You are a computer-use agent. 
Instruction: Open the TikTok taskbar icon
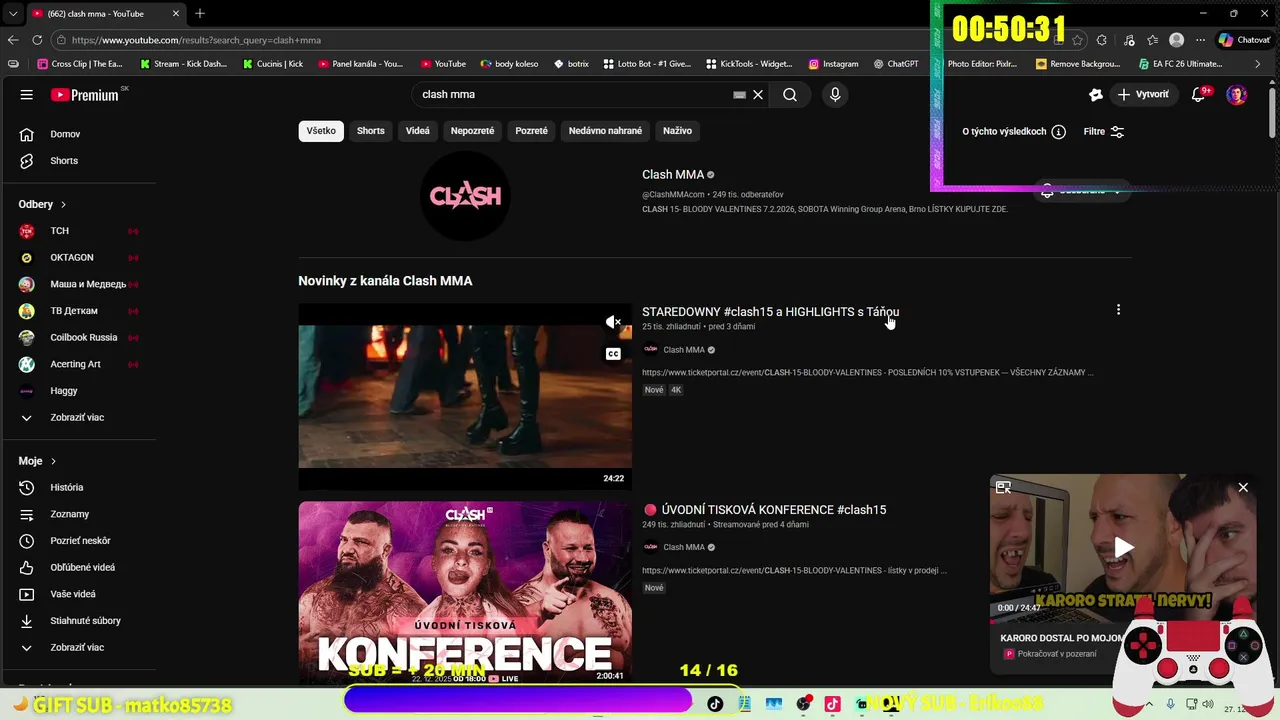point(714,704)
